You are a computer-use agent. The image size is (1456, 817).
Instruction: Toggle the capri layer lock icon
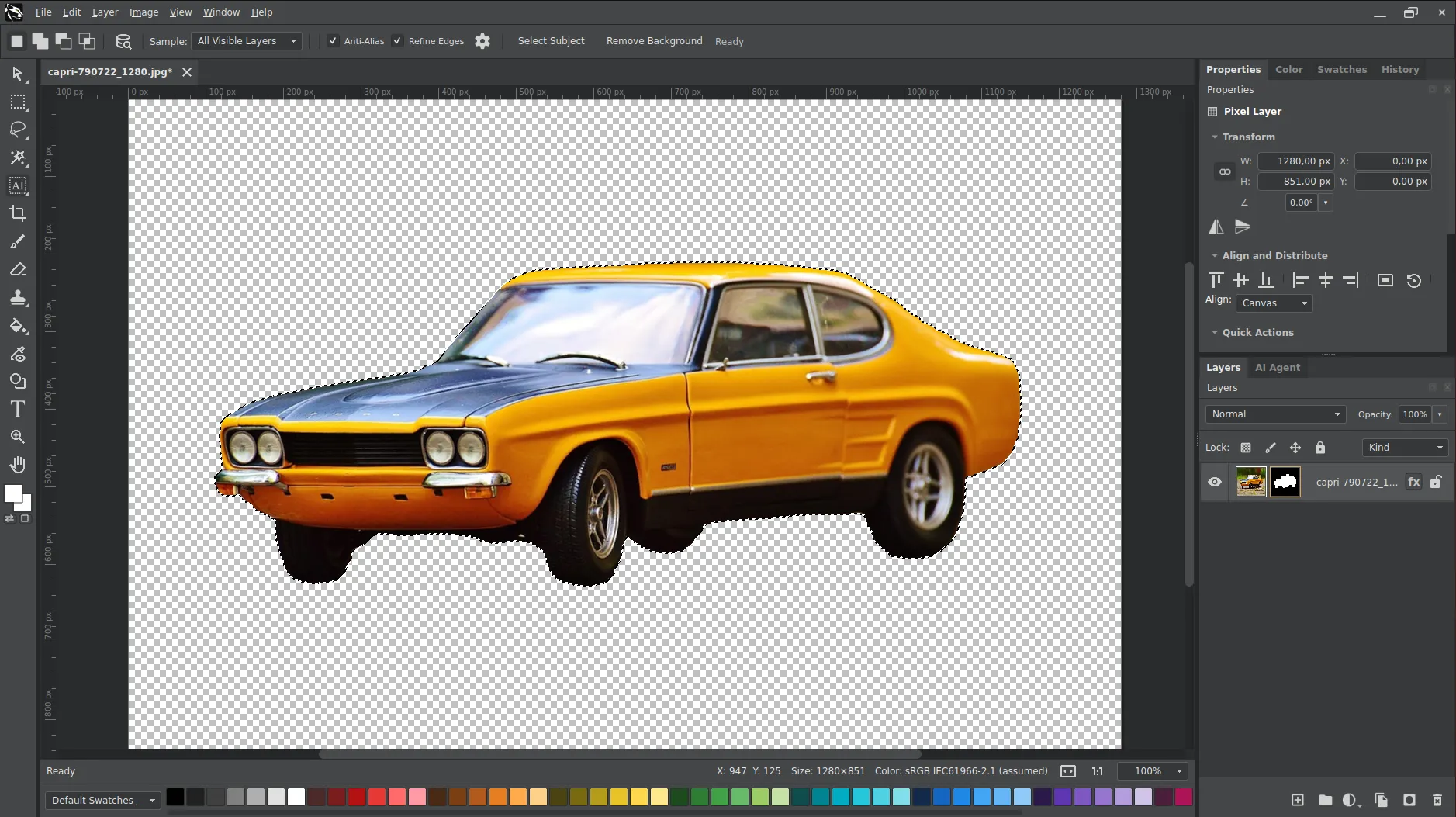tap(1436, 482)
